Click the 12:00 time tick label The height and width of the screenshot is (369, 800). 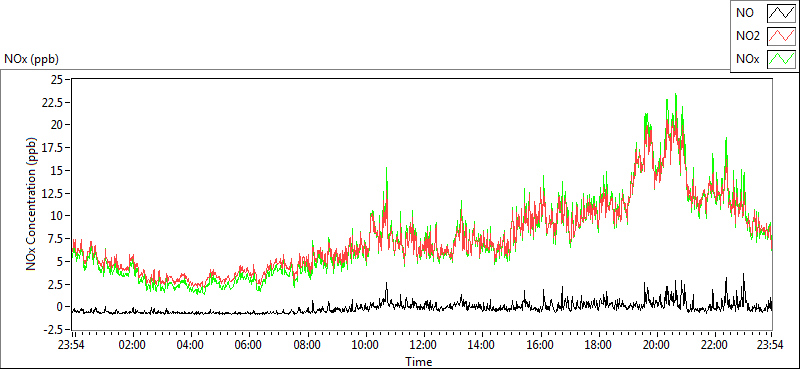click(424, 346)
